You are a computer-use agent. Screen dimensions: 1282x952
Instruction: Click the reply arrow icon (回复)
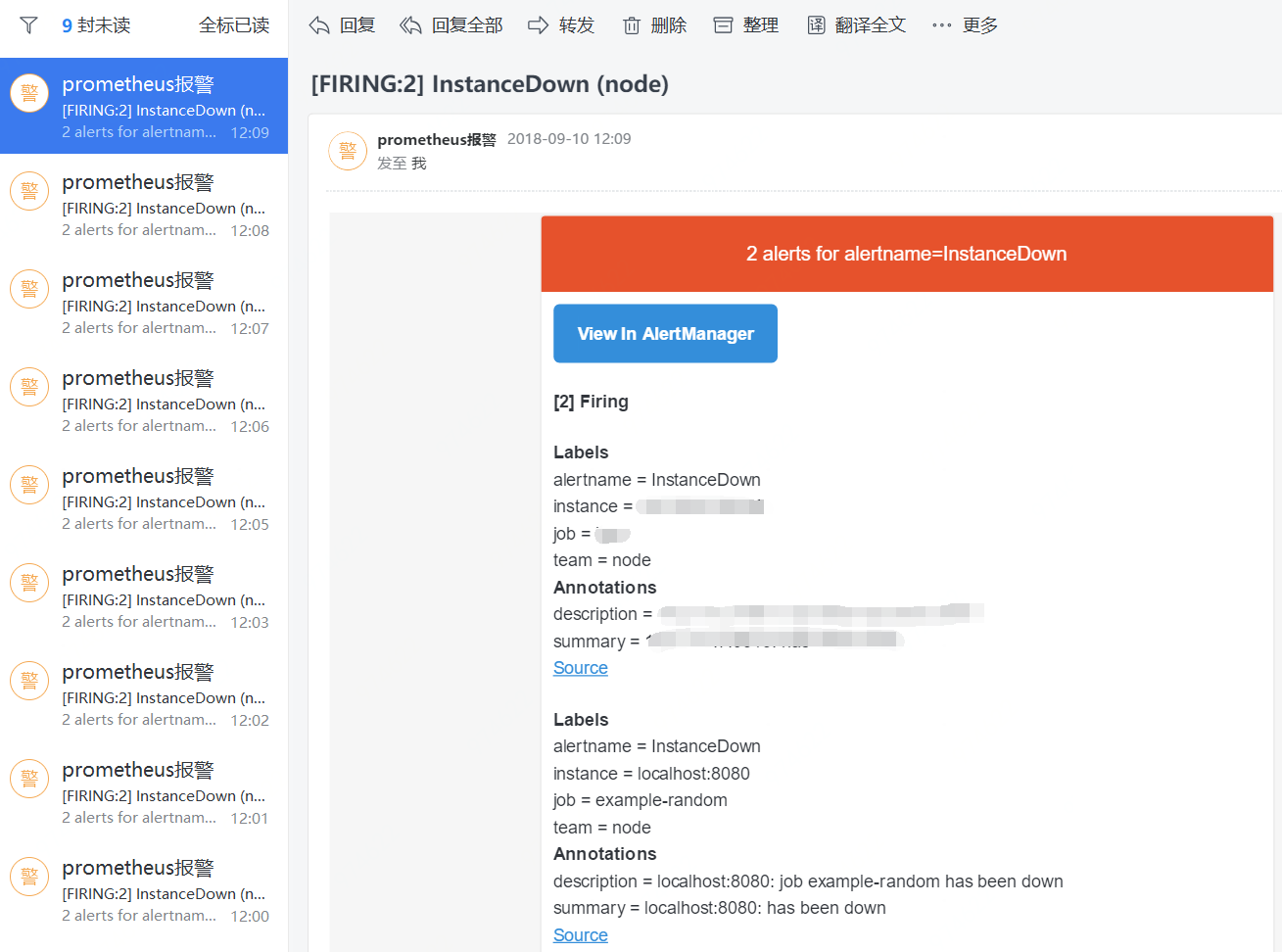pos(319,25)
